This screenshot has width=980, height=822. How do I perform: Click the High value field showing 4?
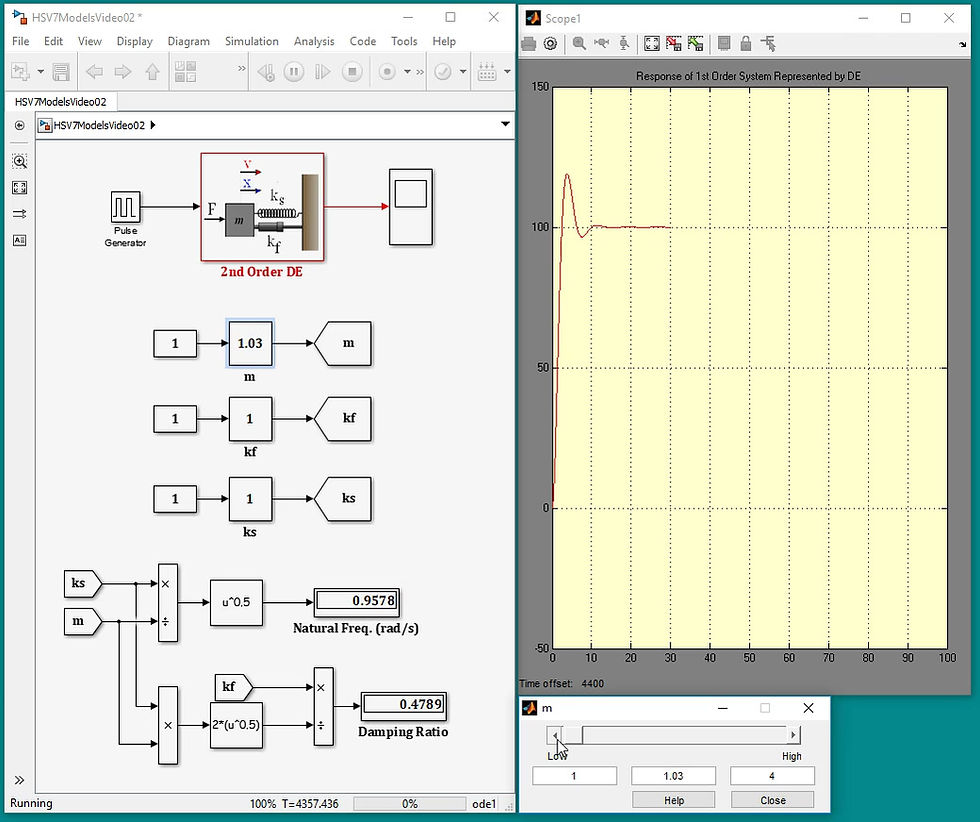click(772, 776)
